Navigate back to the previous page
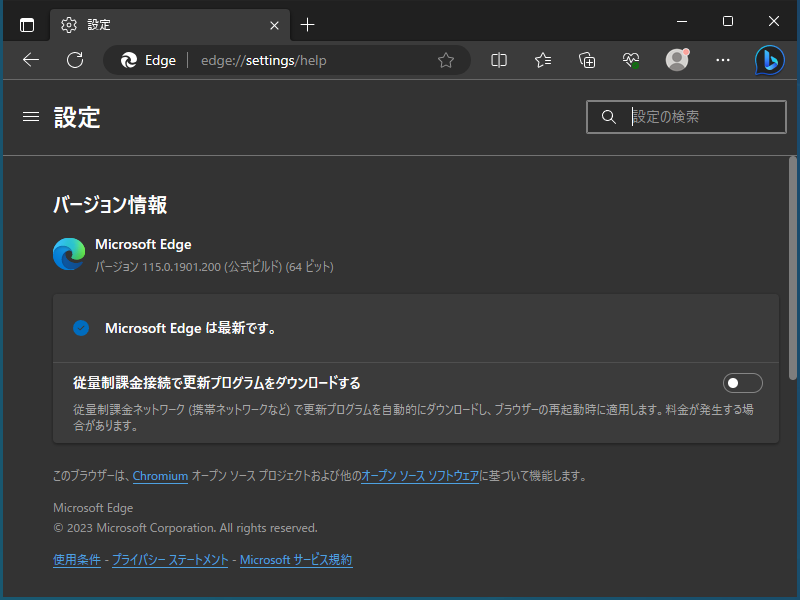The width and height of the screenshot is (800, 600). (30, 60)
